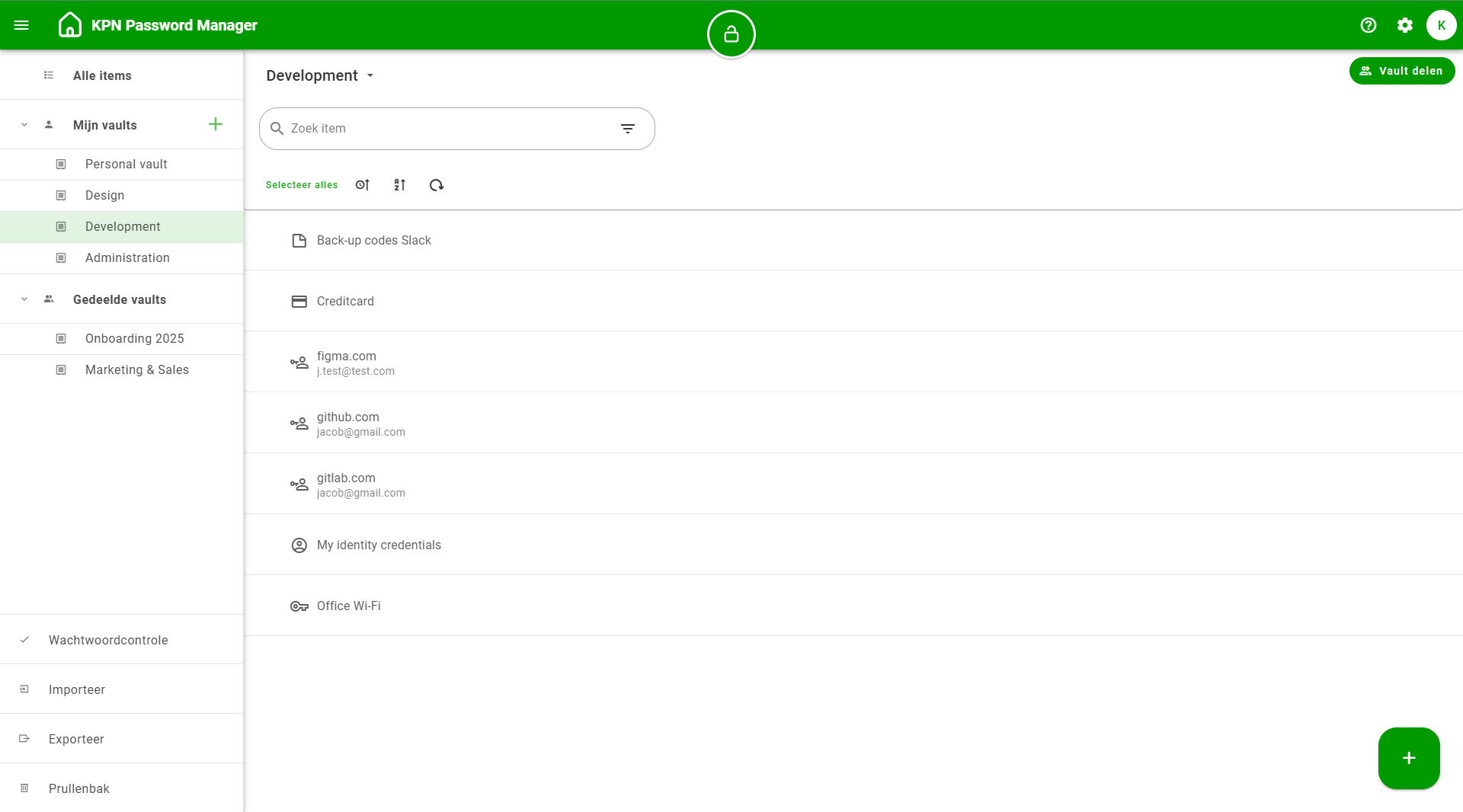
Task: Open the help question mark icon
Action: click(1368, 25)
